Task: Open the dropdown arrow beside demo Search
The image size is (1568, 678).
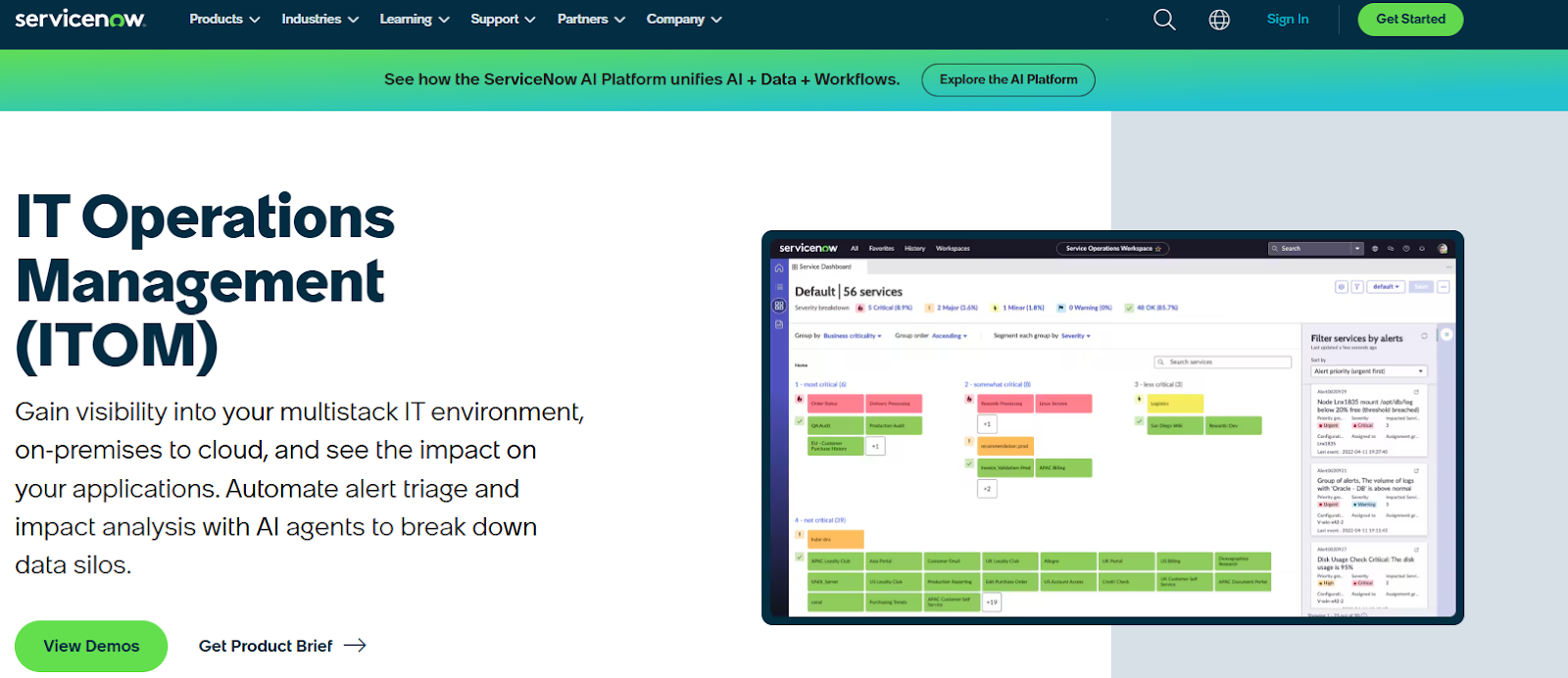Action: tap(1358, 248)
